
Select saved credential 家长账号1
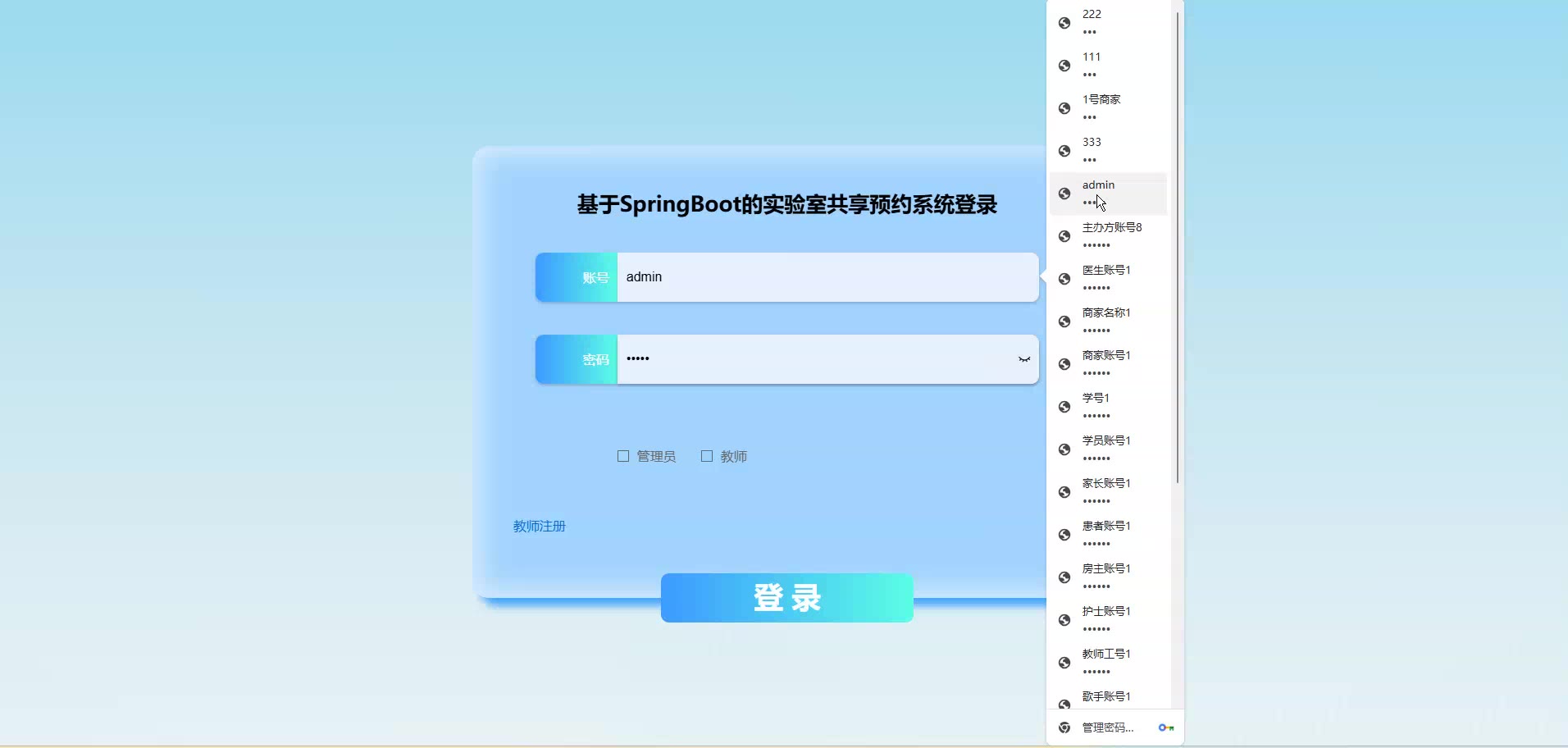[x=1109, y=492]
